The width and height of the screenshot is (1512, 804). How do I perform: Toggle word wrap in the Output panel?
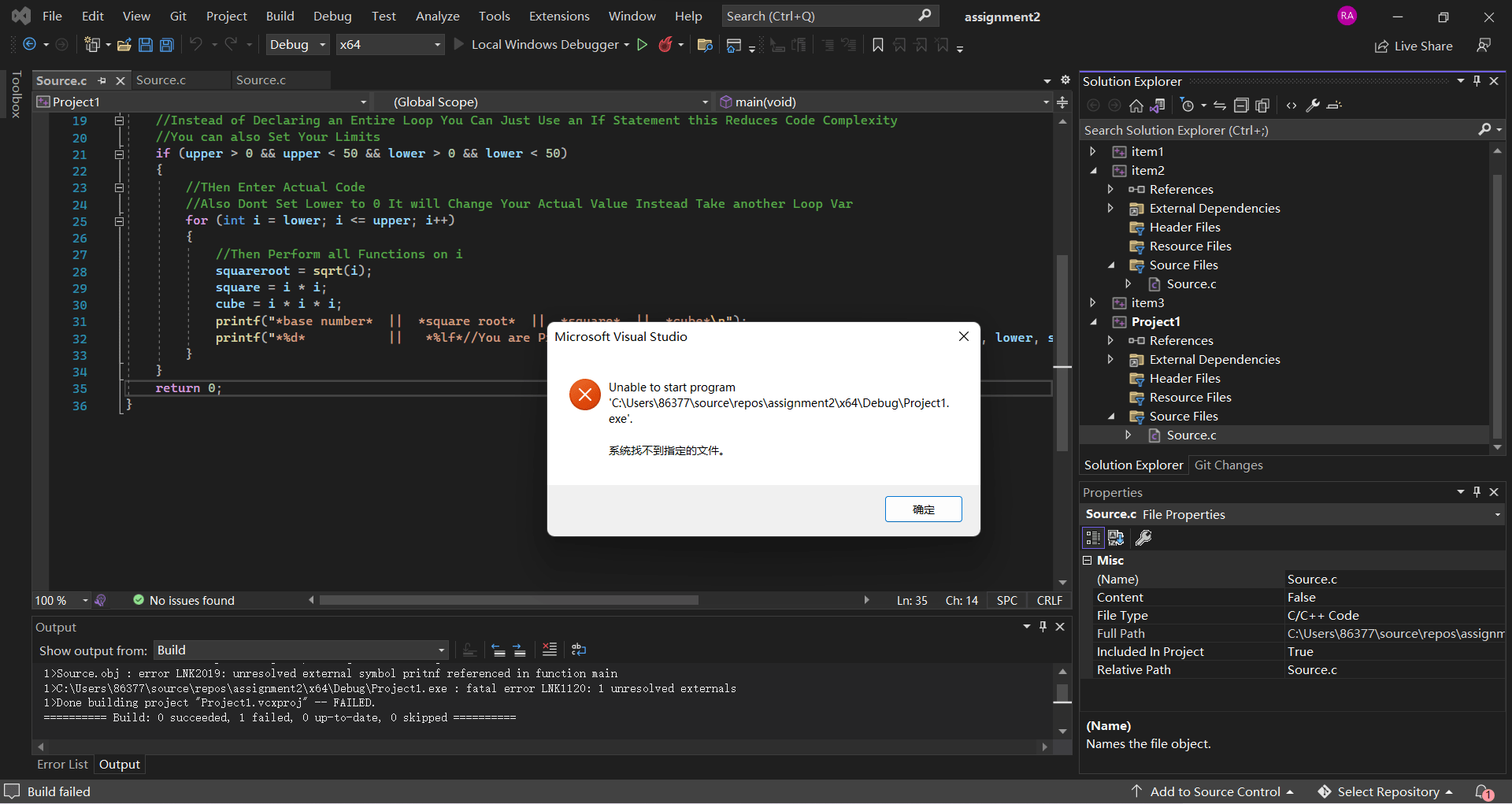pos(579,650)
